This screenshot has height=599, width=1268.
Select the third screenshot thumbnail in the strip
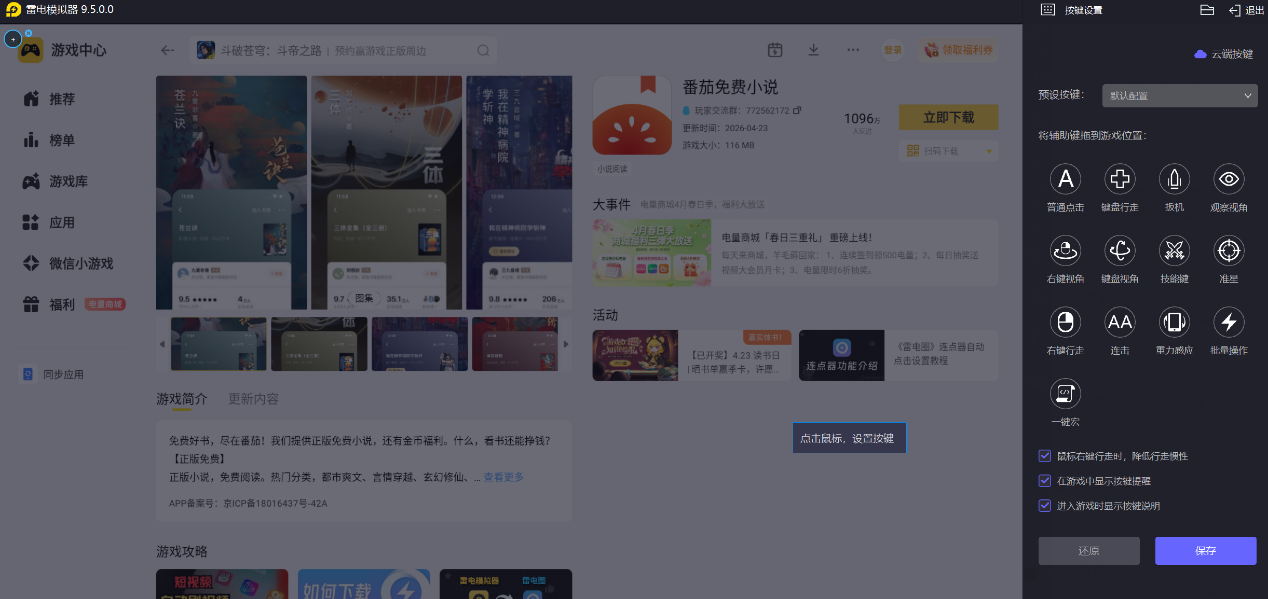pyautogui.click(x=420, y=344)
